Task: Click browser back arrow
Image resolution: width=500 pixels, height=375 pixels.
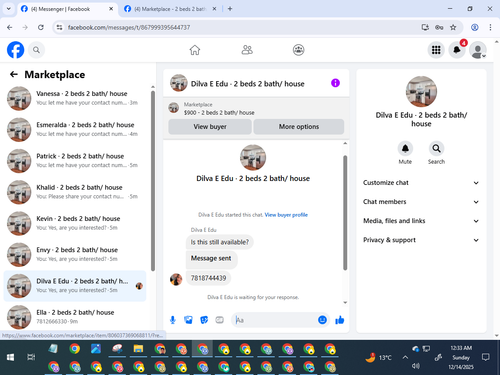Action: (x=10, y=27)
